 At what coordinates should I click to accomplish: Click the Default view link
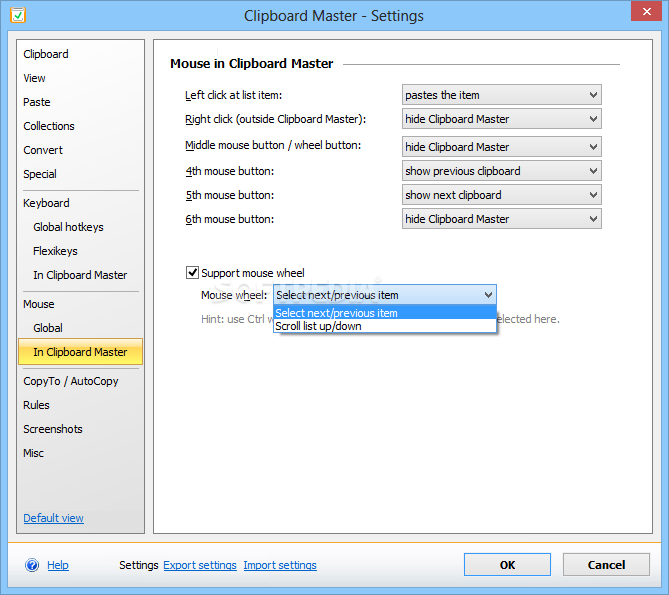[x=53, y=518]
